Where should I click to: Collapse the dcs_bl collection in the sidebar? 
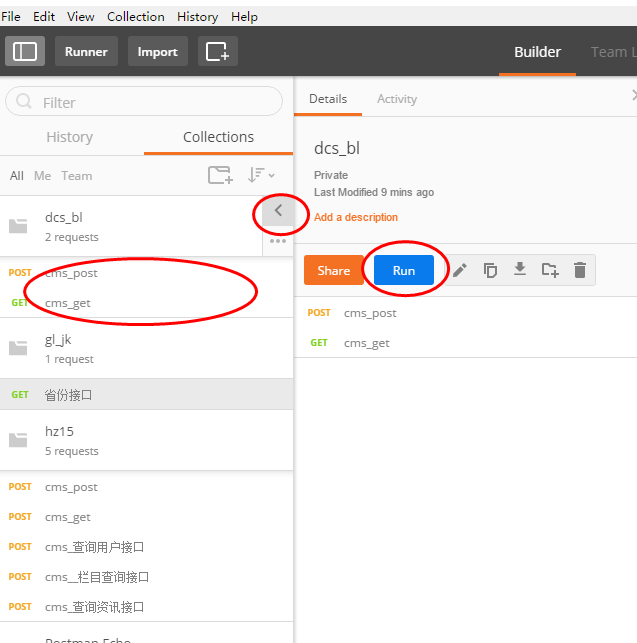[131, 226]
